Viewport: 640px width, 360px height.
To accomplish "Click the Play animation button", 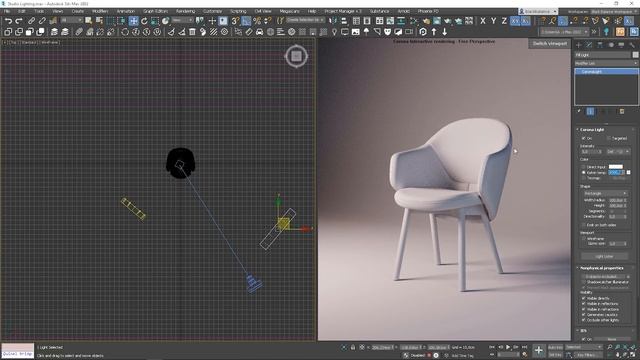I will (x=508, y=347).
